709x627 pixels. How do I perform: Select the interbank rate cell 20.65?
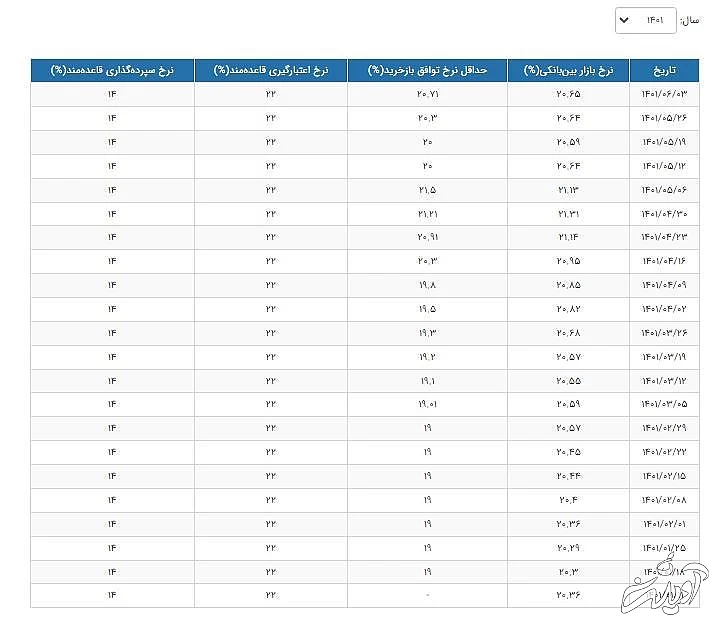coord(568,94)
